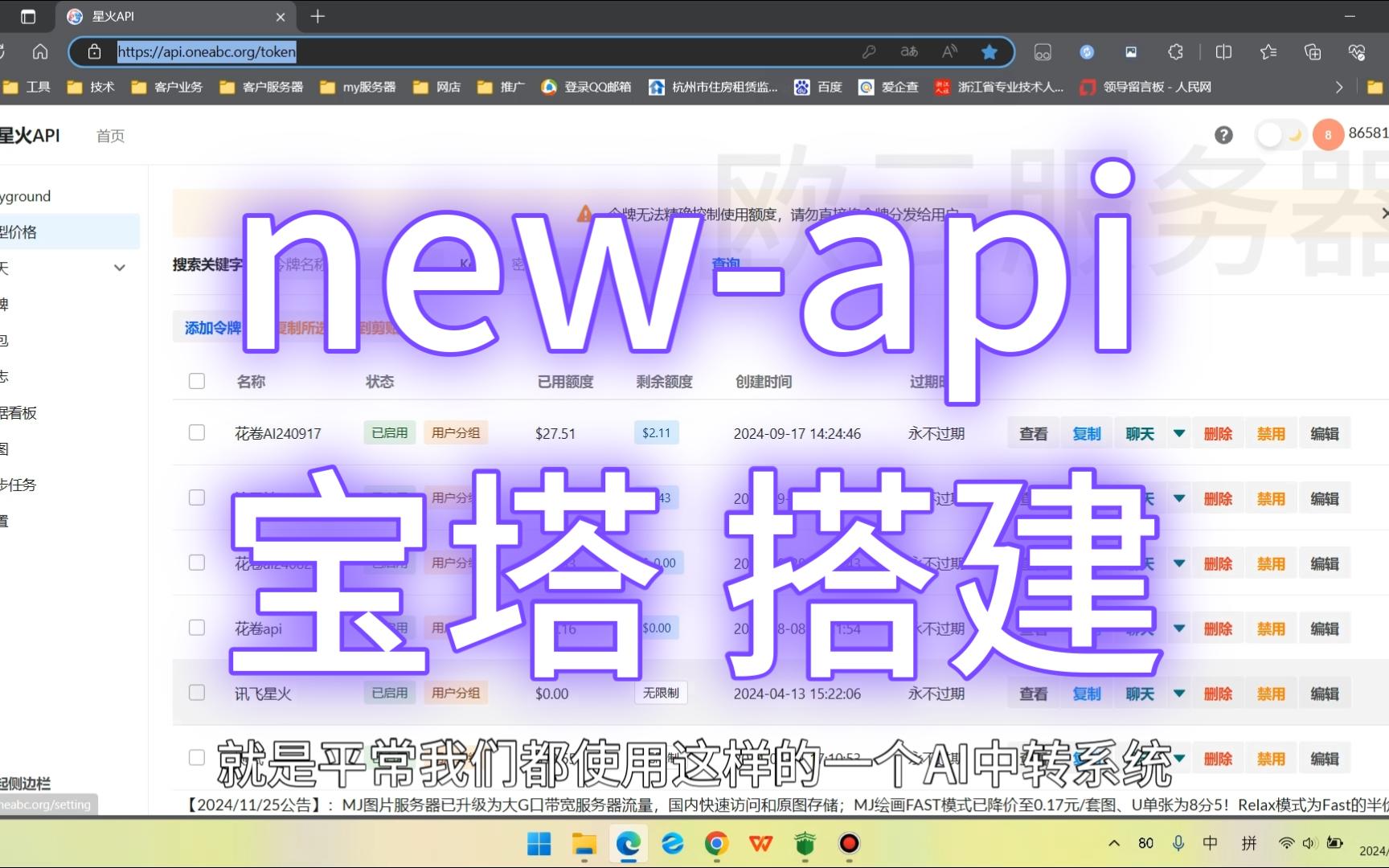1389x868 pixels.
Task: Switch to the 星火API browser tab
Action: point(176,16)
